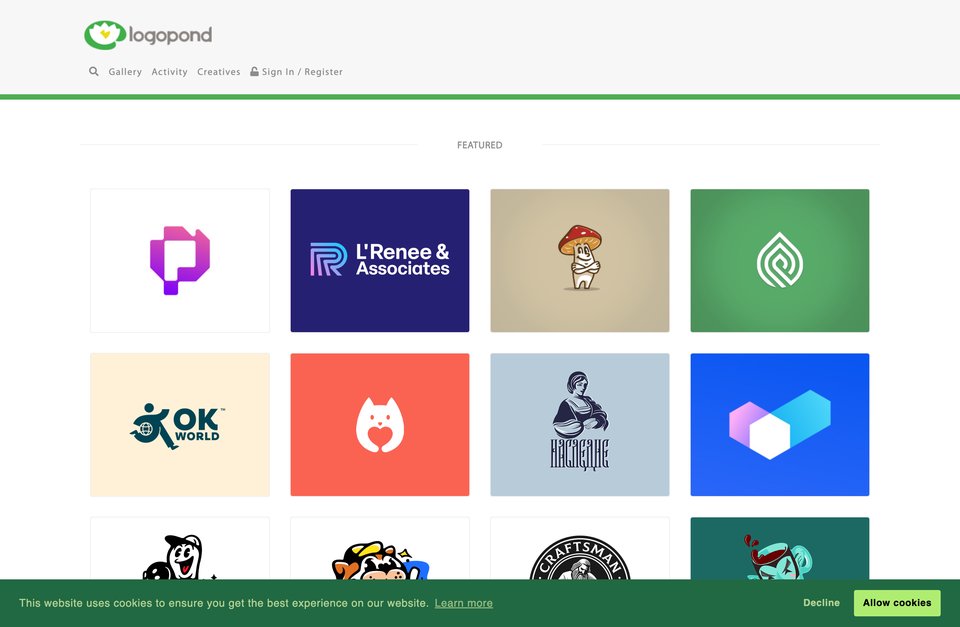The height and width of the screenshot is (627, 960).
Task: Click the FEATURED section heading
Action: tap(479, 145)
